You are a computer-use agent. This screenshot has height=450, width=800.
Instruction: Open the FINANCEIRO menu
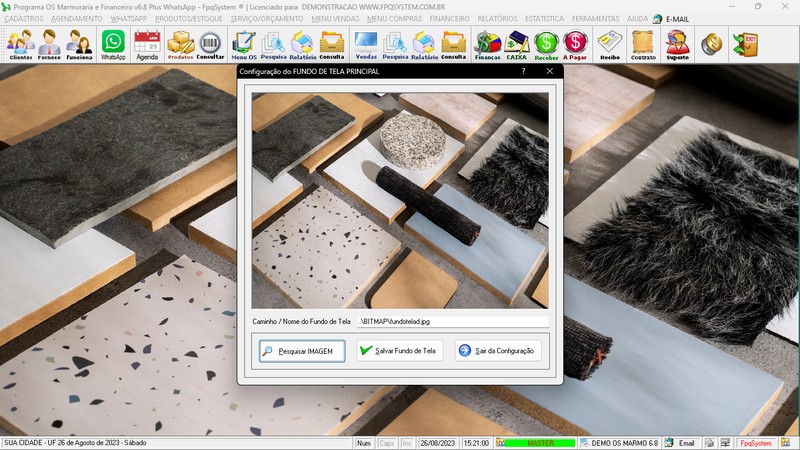(449, 19)
